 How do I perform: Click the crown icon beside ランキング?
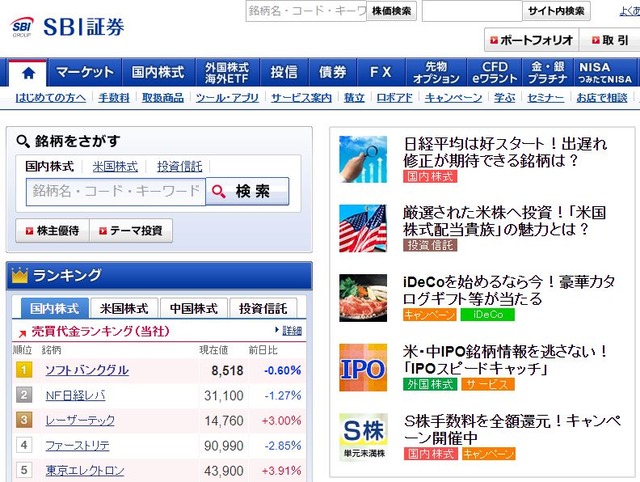(20, 275)
